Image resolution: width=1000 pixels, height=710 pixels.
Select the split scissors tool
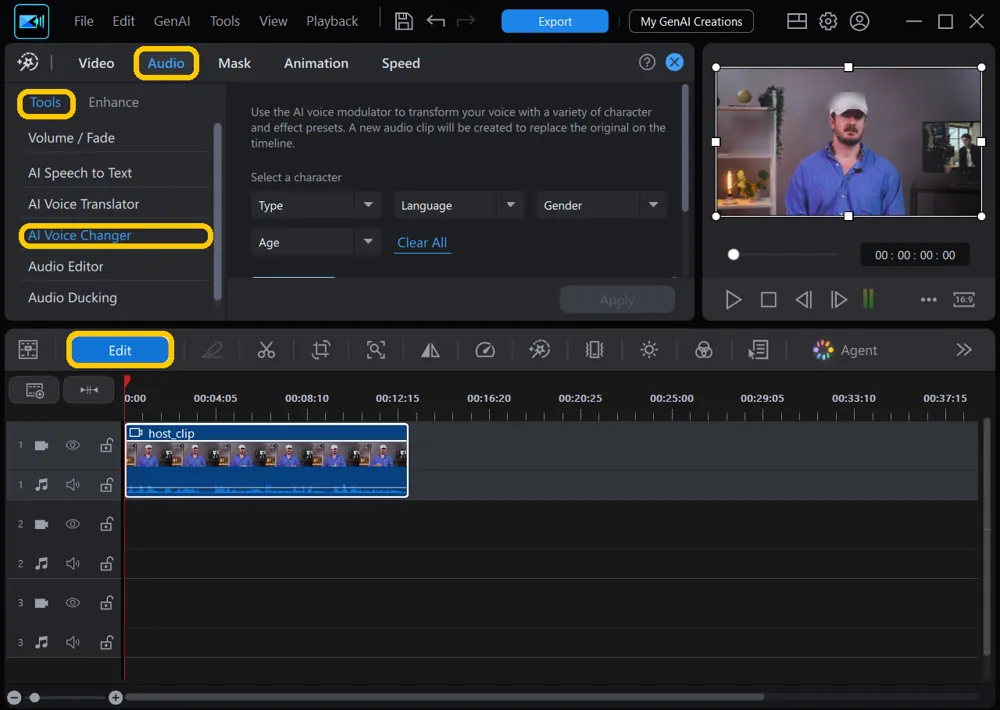click(x=266, y=350)
